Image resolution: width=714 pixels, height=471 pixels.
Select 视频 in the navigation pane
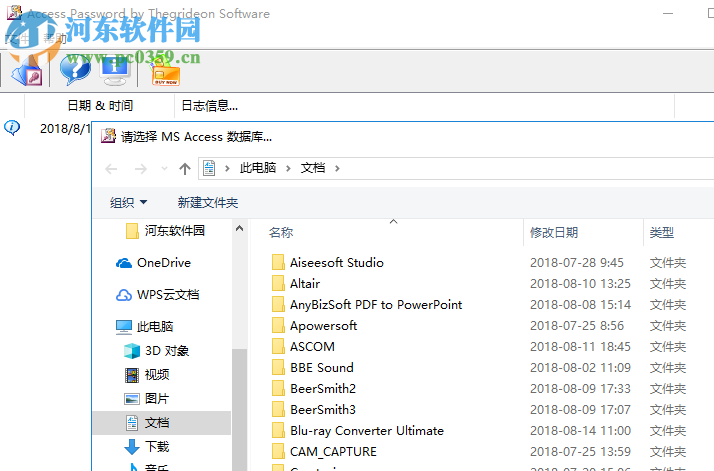coord(147,375)
